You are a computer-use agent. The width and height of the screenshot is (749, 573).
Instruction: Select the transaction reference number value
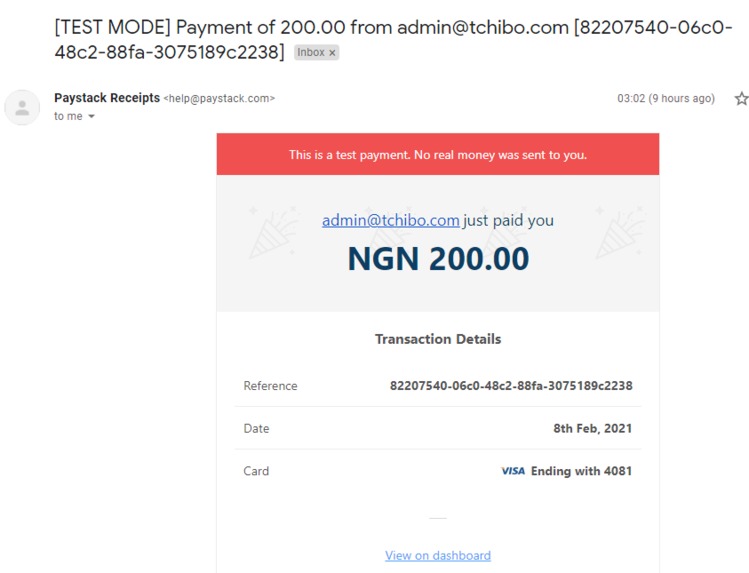[x=511, y=385]
